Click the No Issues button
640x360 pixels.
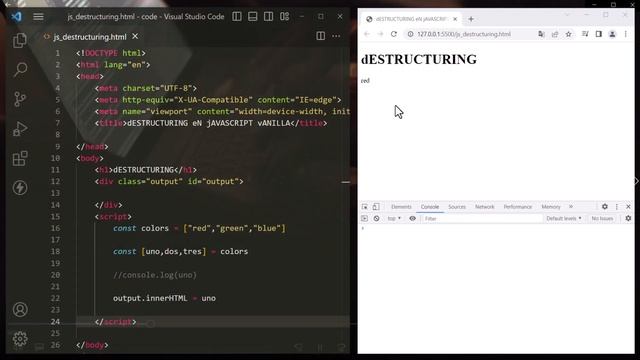[602, 219]
